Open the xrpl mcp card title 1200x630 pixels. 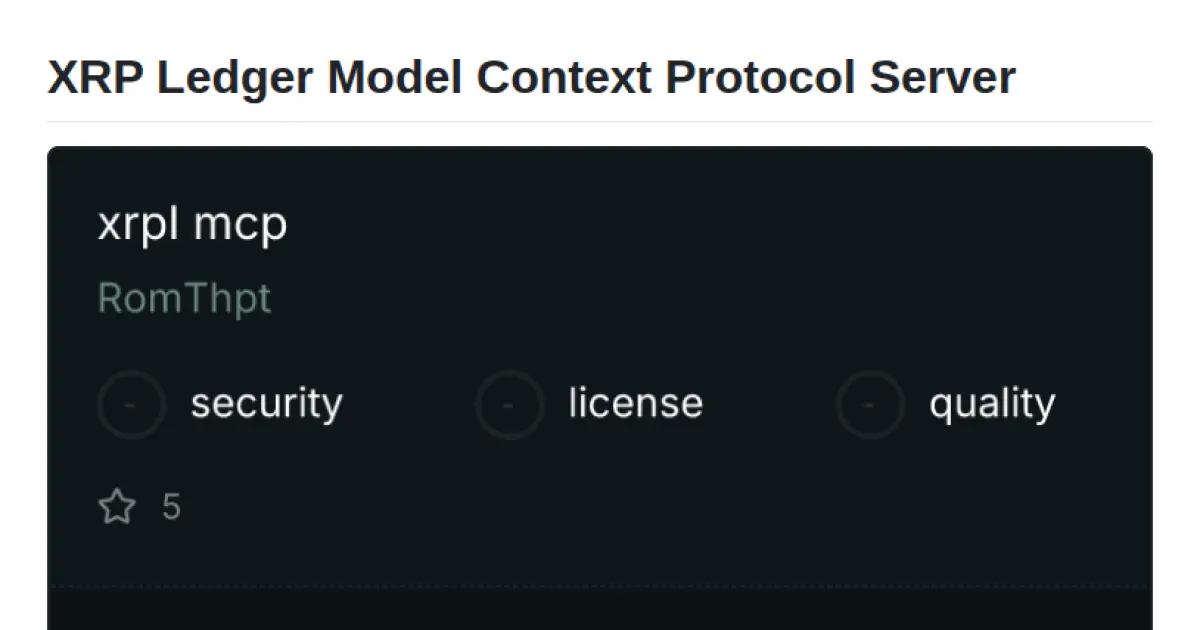tap(194, 222)
